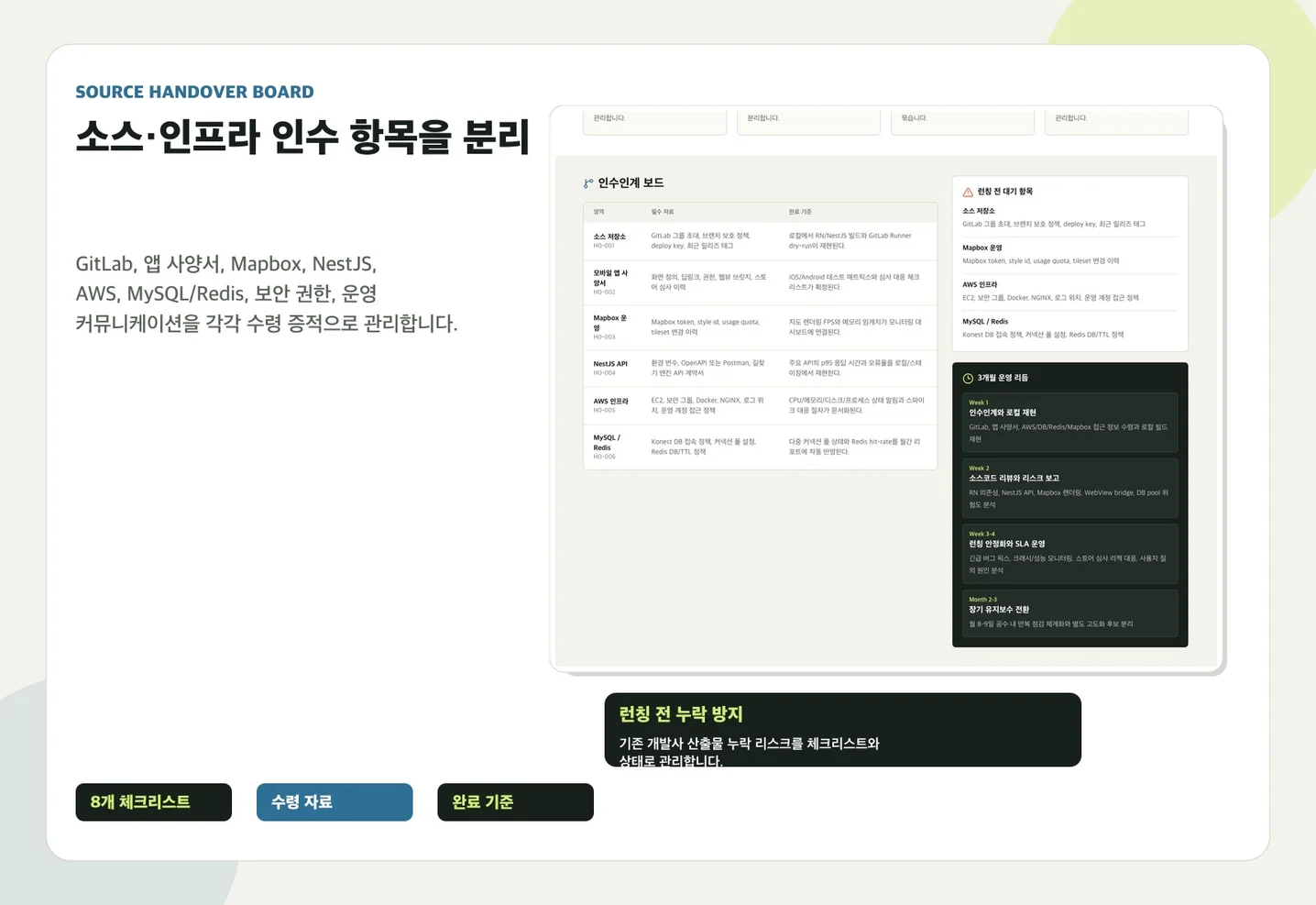
Task: Open the Week 1 인수인계와 로컬 재현 card
Action: (x=1069, y=423)
